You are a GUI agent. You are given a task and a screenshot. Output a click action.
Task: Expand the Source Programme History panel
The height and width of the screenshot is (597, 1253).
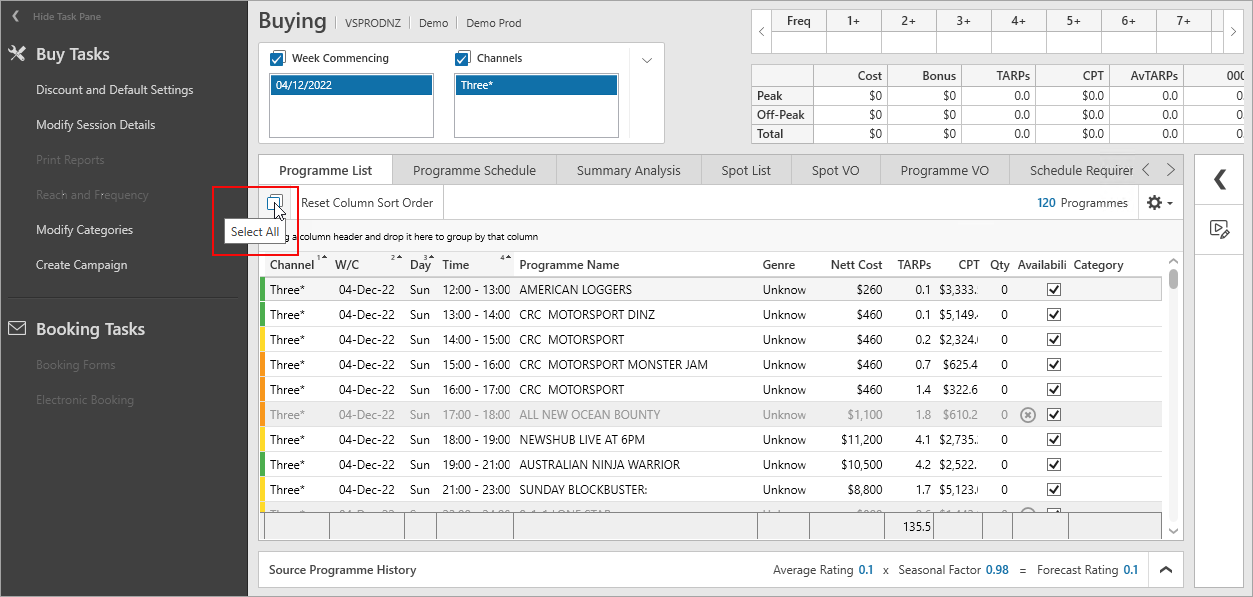pyautogui.click(x=1165, y=570)
